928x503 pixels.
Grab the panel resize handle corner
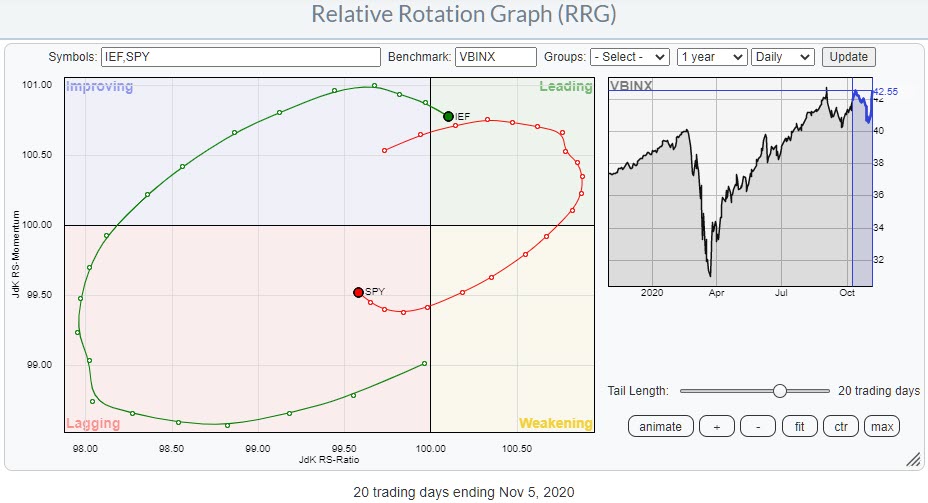coord(912,460)
